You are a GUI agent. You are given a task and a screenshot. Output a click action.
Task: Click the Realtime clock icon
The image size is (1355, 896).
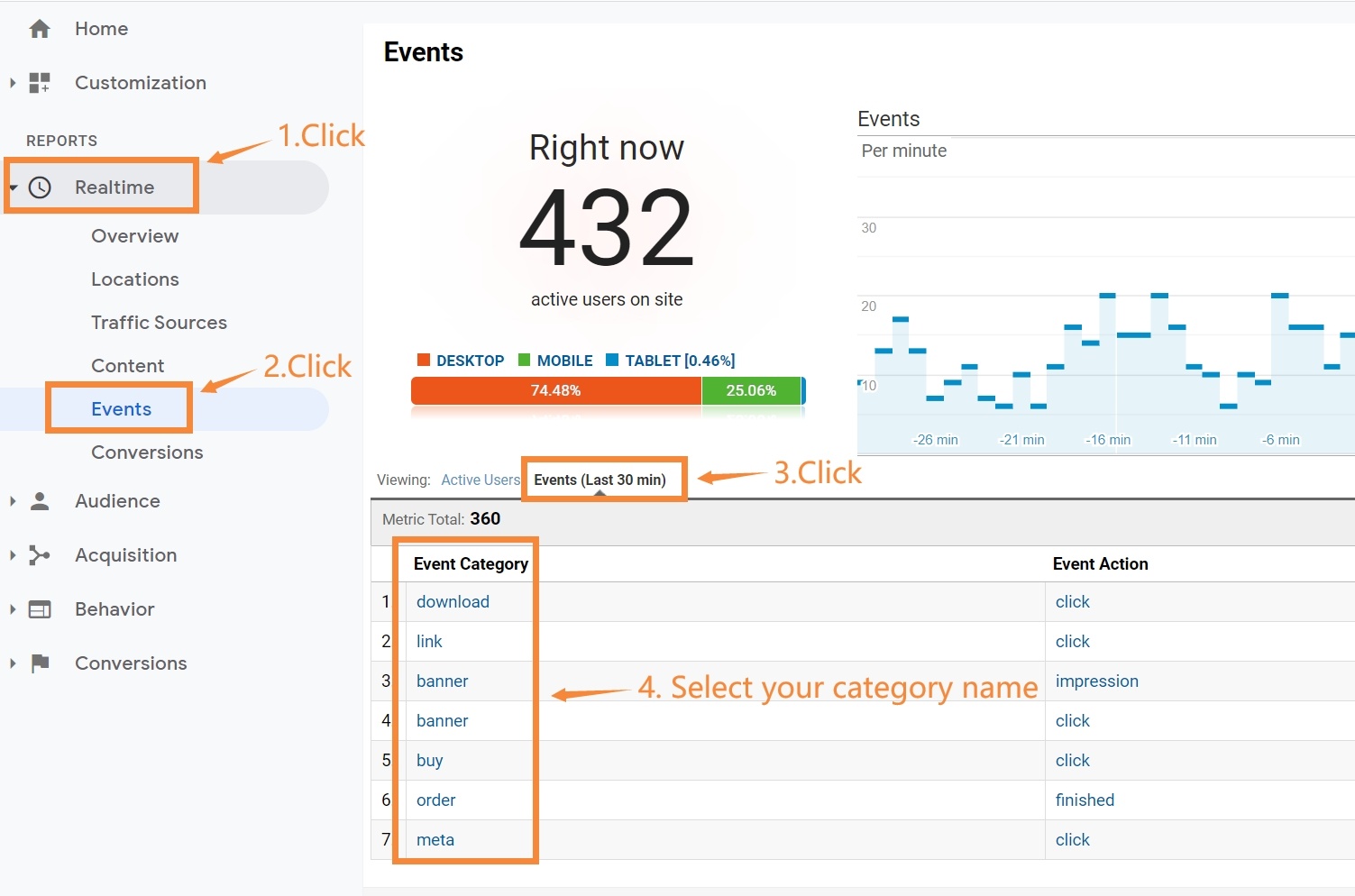pyautogui.click(x=40, y=187)
